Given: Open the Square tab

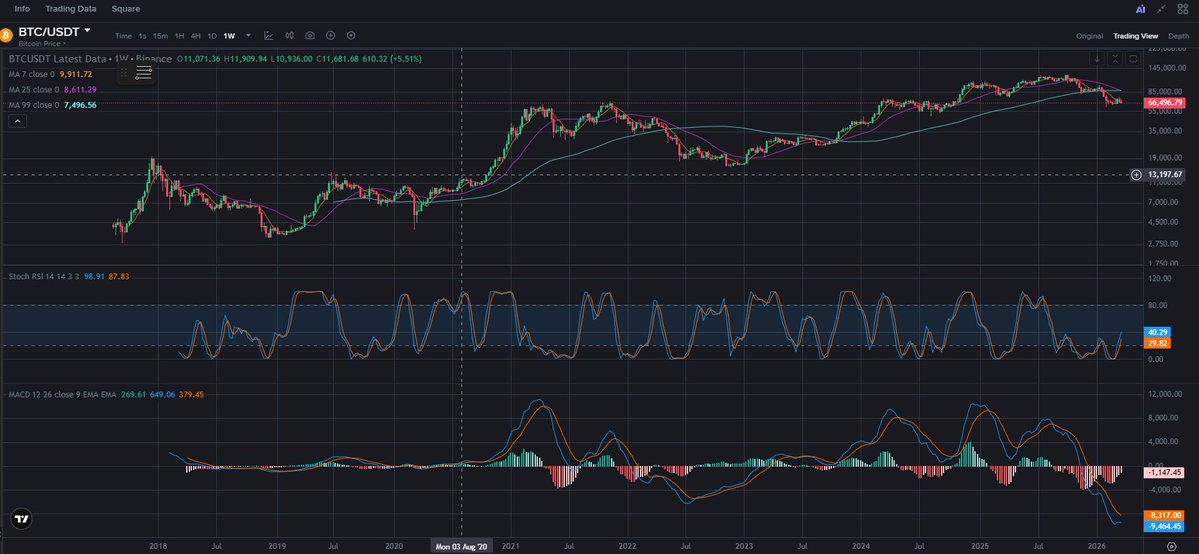Looking at the screenshot, I should tap(125, 8).
